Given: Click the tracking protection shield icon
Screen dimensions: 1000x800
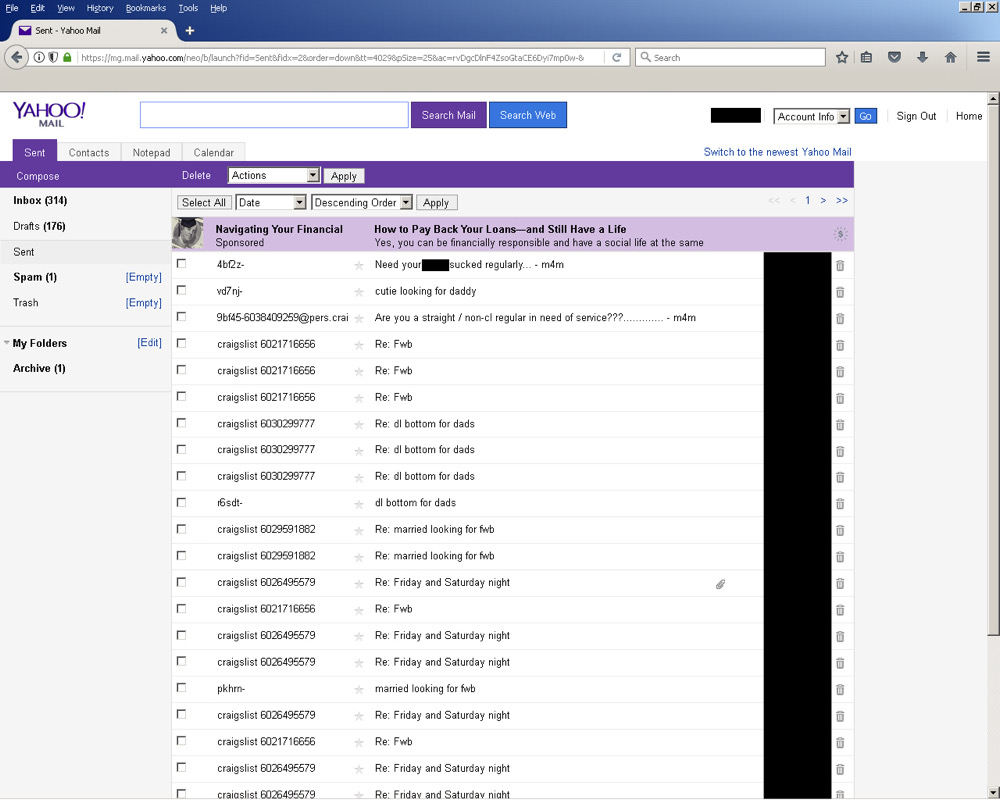Looking at the screenshot, I should [x=53, y=57].
